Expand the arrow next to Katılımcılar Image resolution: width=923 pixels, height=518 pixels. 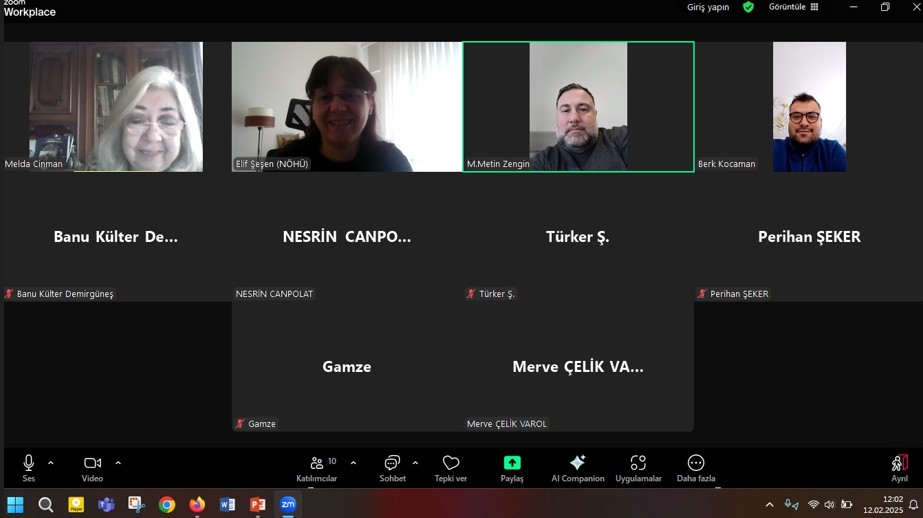tap(353, 463)
